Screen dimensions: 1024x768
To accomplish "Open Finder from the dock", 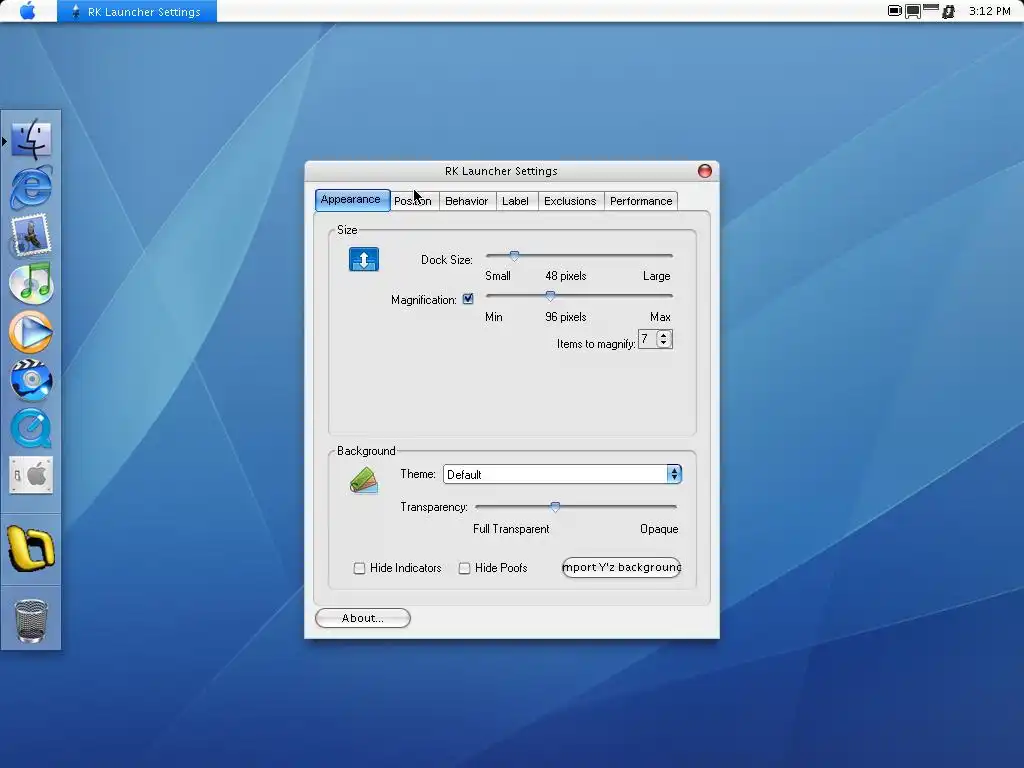I will (x=31, y=139).
